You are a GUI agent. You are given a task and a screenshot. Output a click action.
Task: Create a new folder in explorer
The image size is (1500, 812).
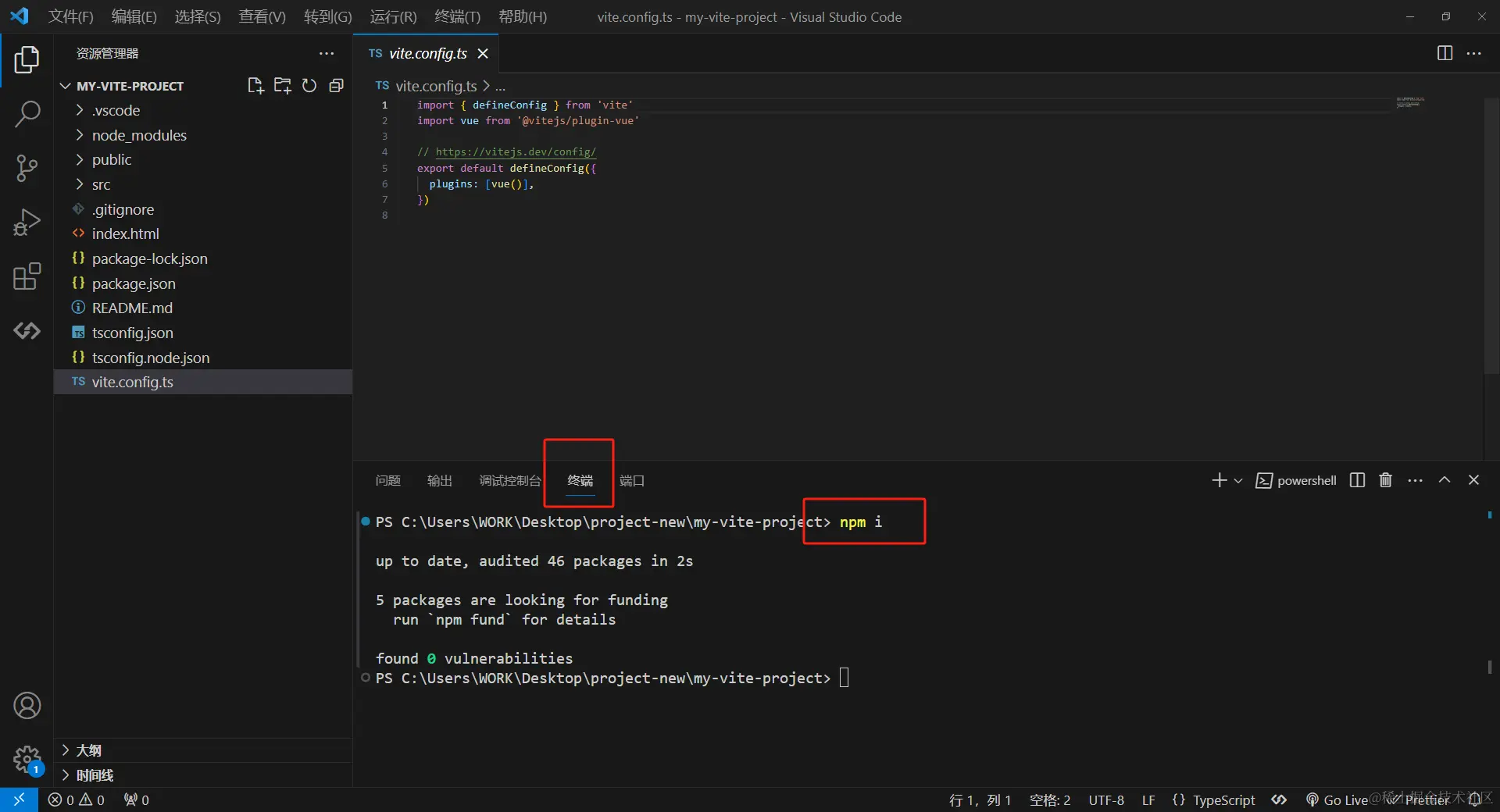[283, 86]
